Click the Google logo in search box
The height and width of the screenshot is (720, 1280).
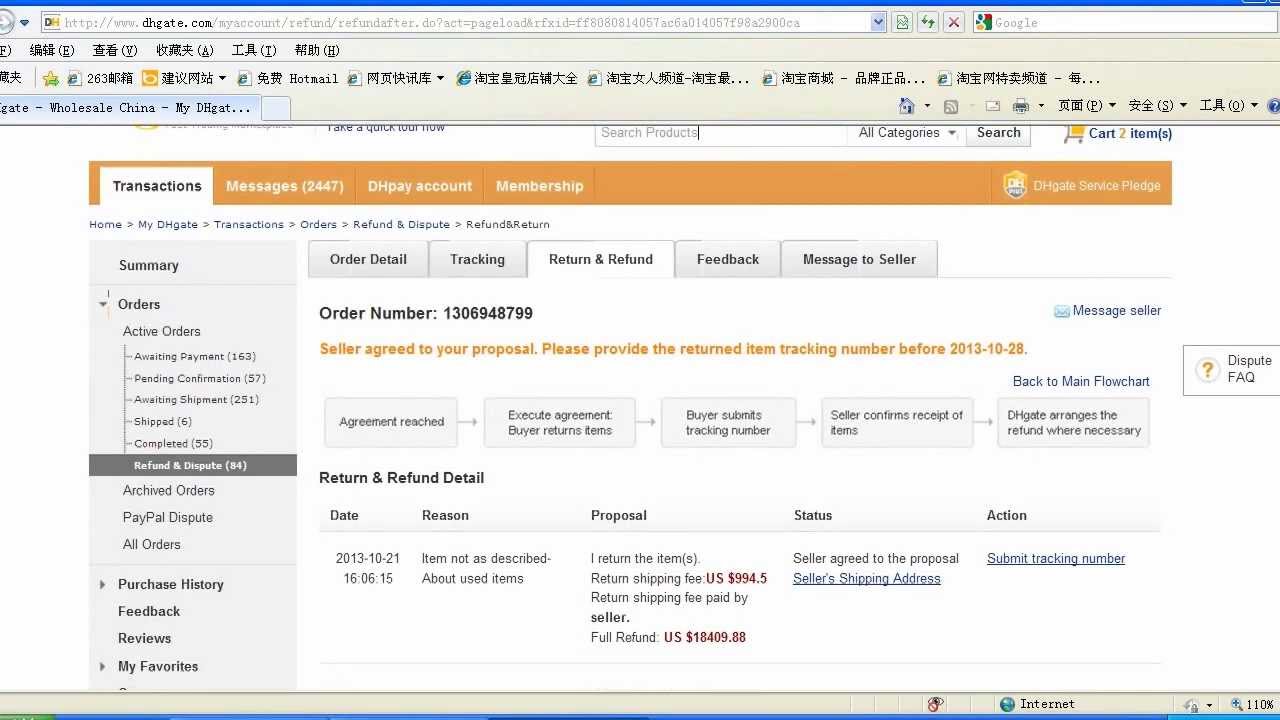tap(984, 22)
